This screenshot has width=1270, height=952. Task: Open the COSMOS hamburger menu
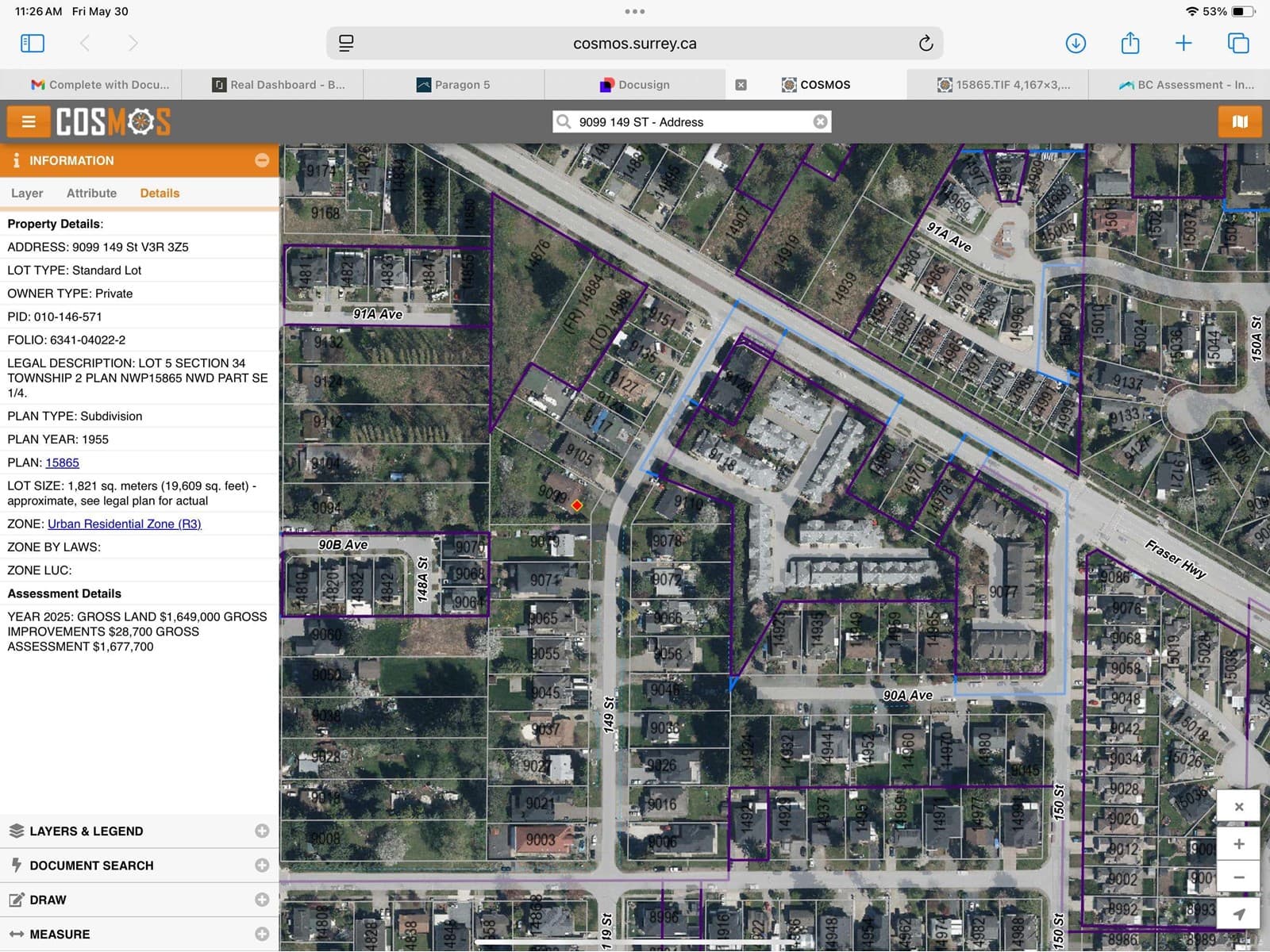coord(29,121)
